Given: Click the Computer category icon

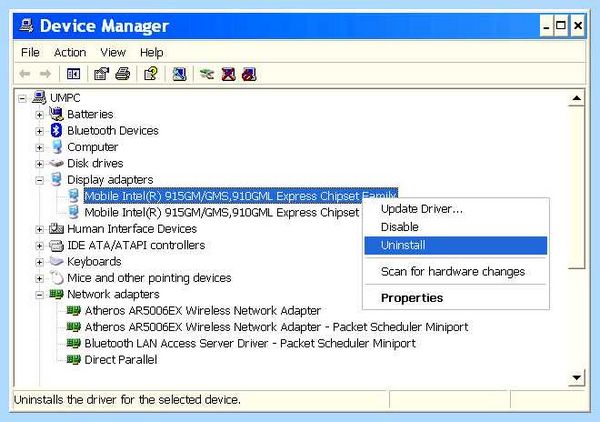Looking at the screenshot, I should 57,147.
